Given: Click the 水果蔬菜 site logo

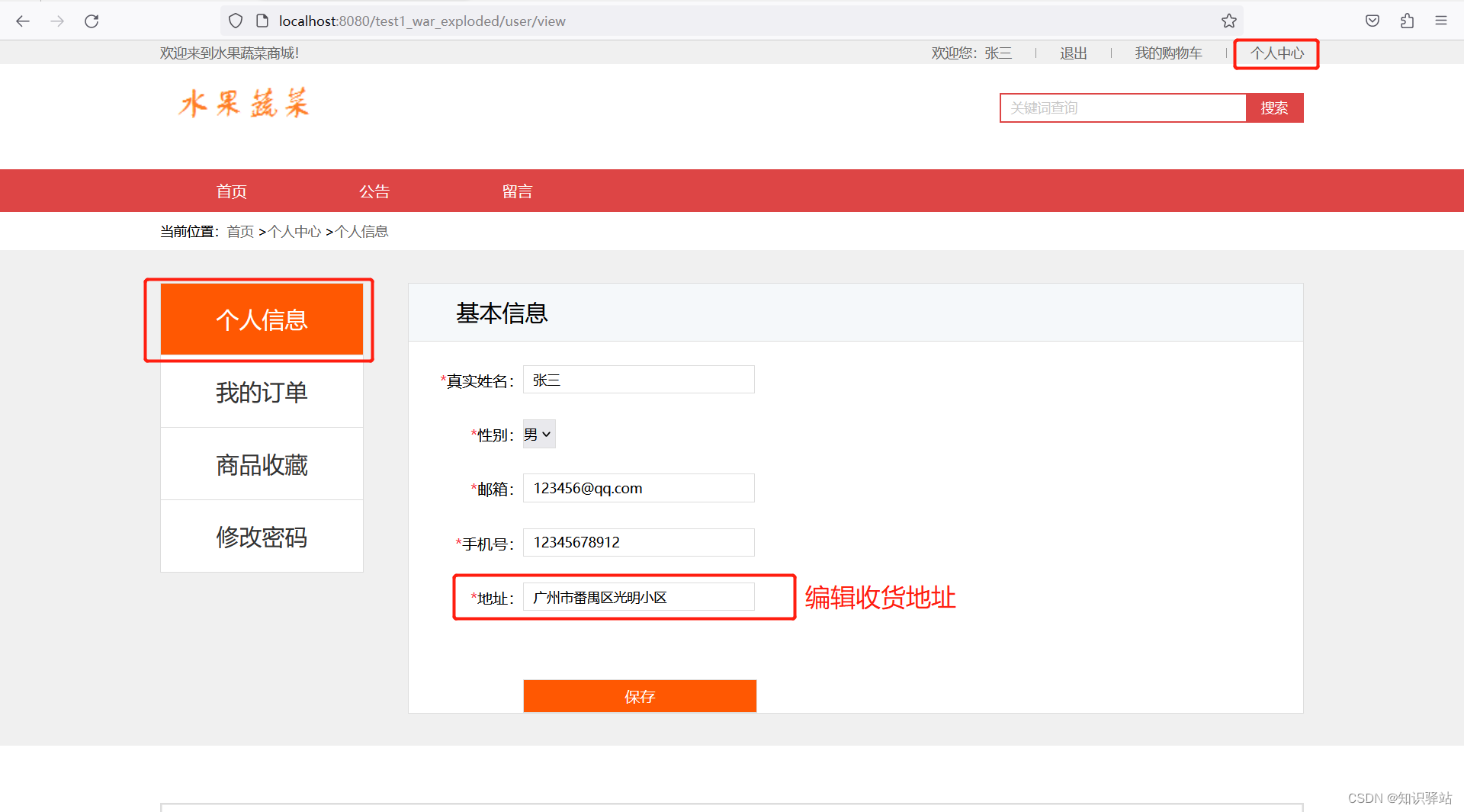Looking at the screenshot, I should tap(244, 103).
